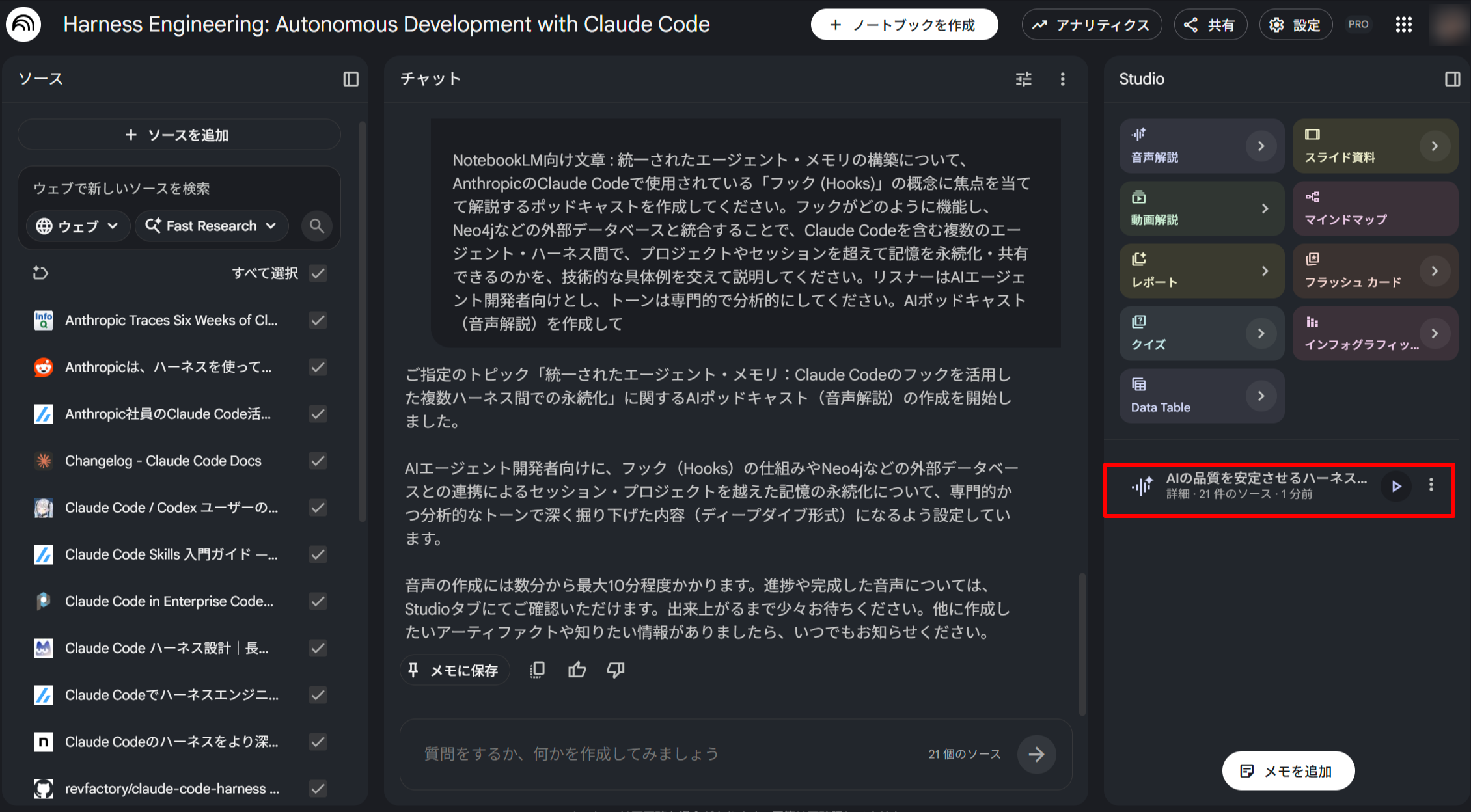This screenshot has height=812, width=1471.
Task: Uncheck Claude Code Skills 入門ガイド source
Action: click(318, 554)
